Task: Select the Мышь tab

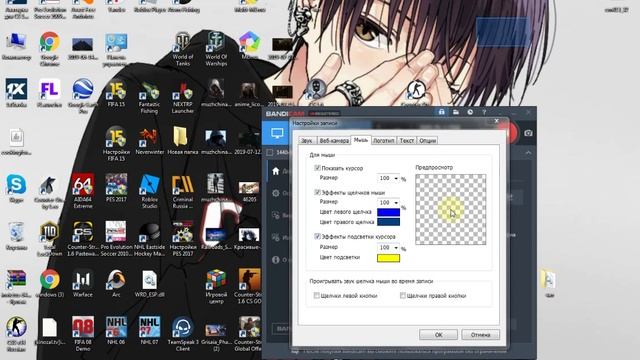Action: (361, 140)
